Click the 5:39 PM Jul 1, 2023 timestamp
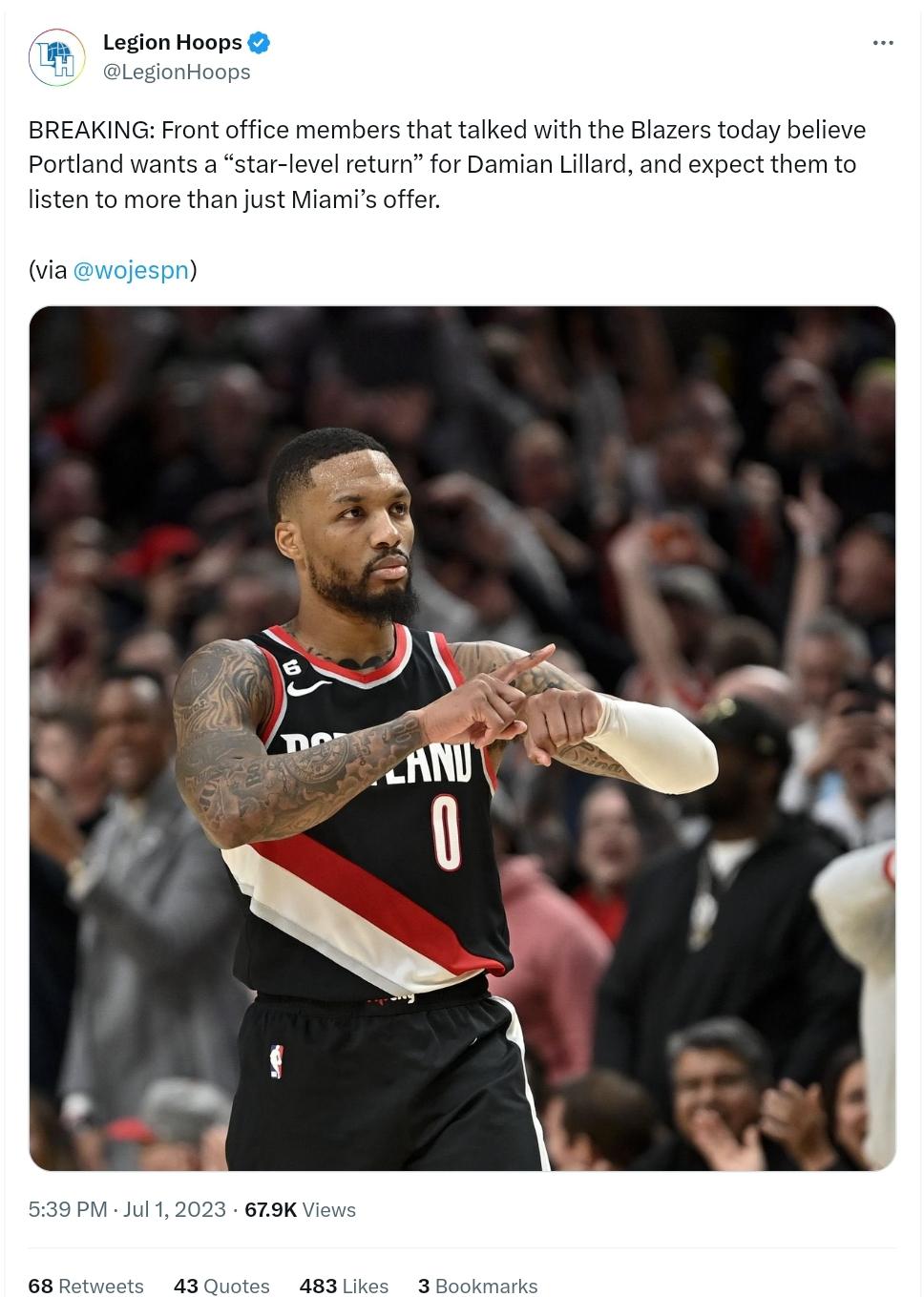This screenshot has height=1297, width=924. 127,1209
